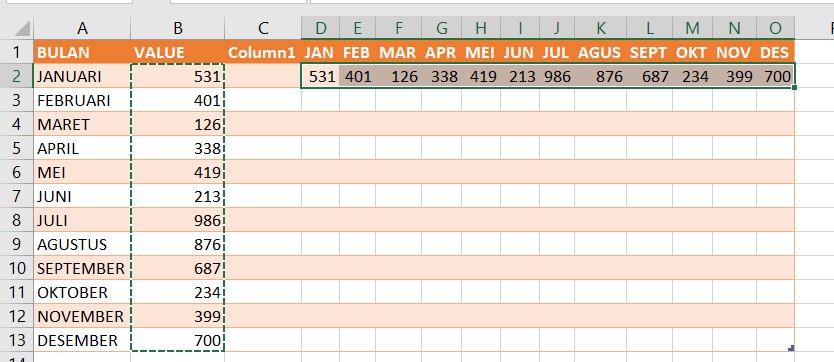Click cell with value 986 in column B

pos(178,220)
